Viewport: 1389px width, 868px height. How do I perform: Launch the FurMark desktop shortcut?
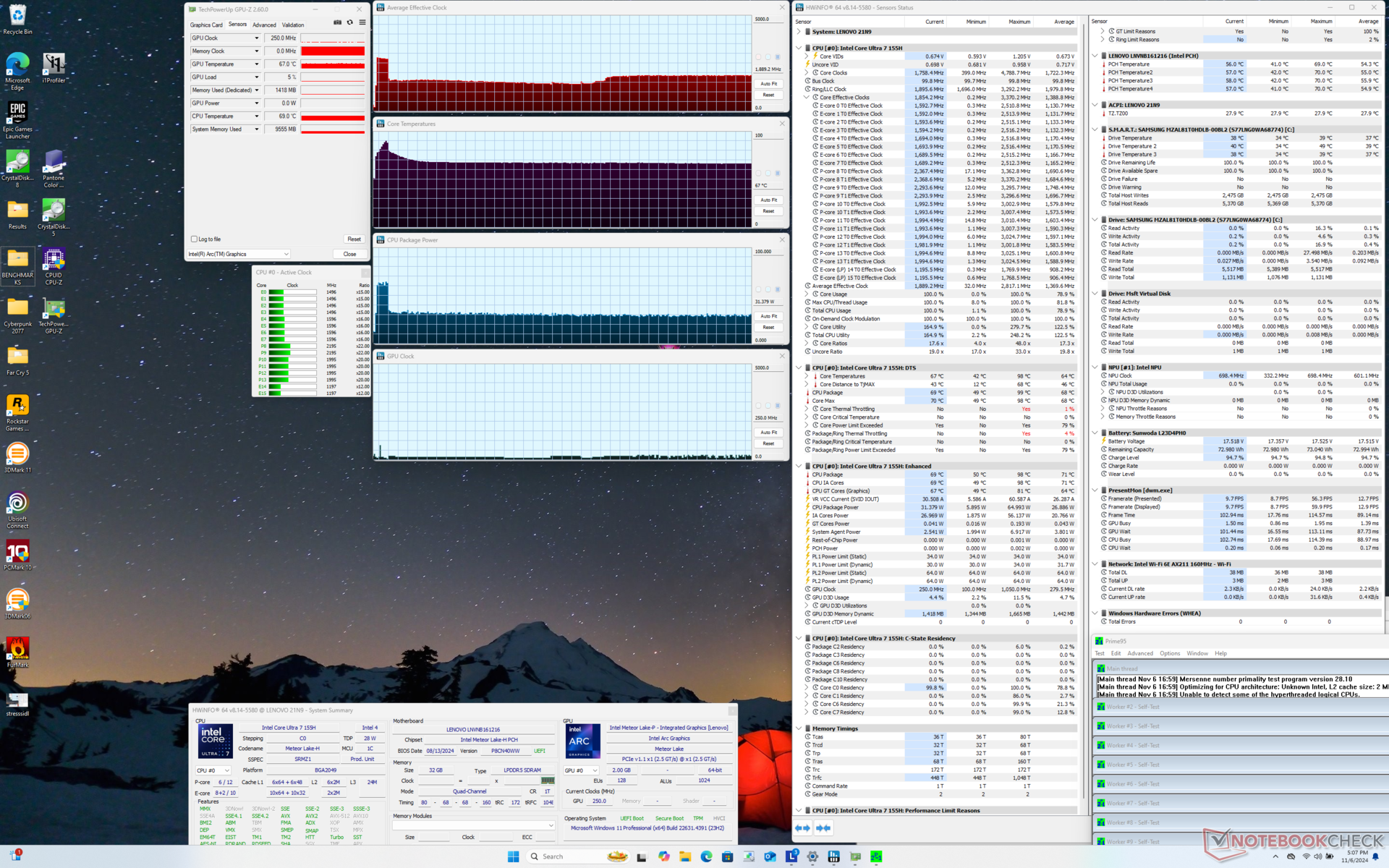(x=17, y=652)
